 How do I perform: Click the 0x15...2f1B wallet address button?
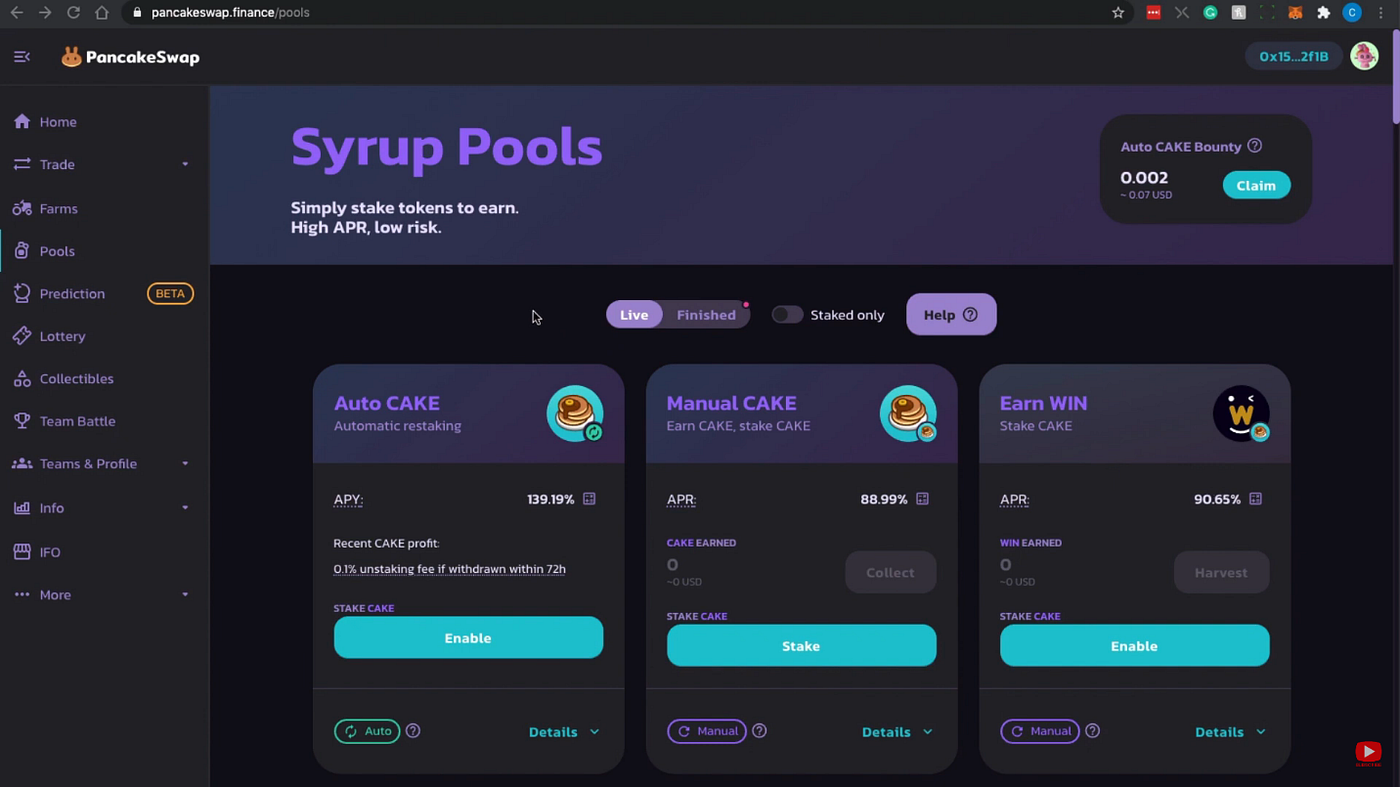(1294, 56)
